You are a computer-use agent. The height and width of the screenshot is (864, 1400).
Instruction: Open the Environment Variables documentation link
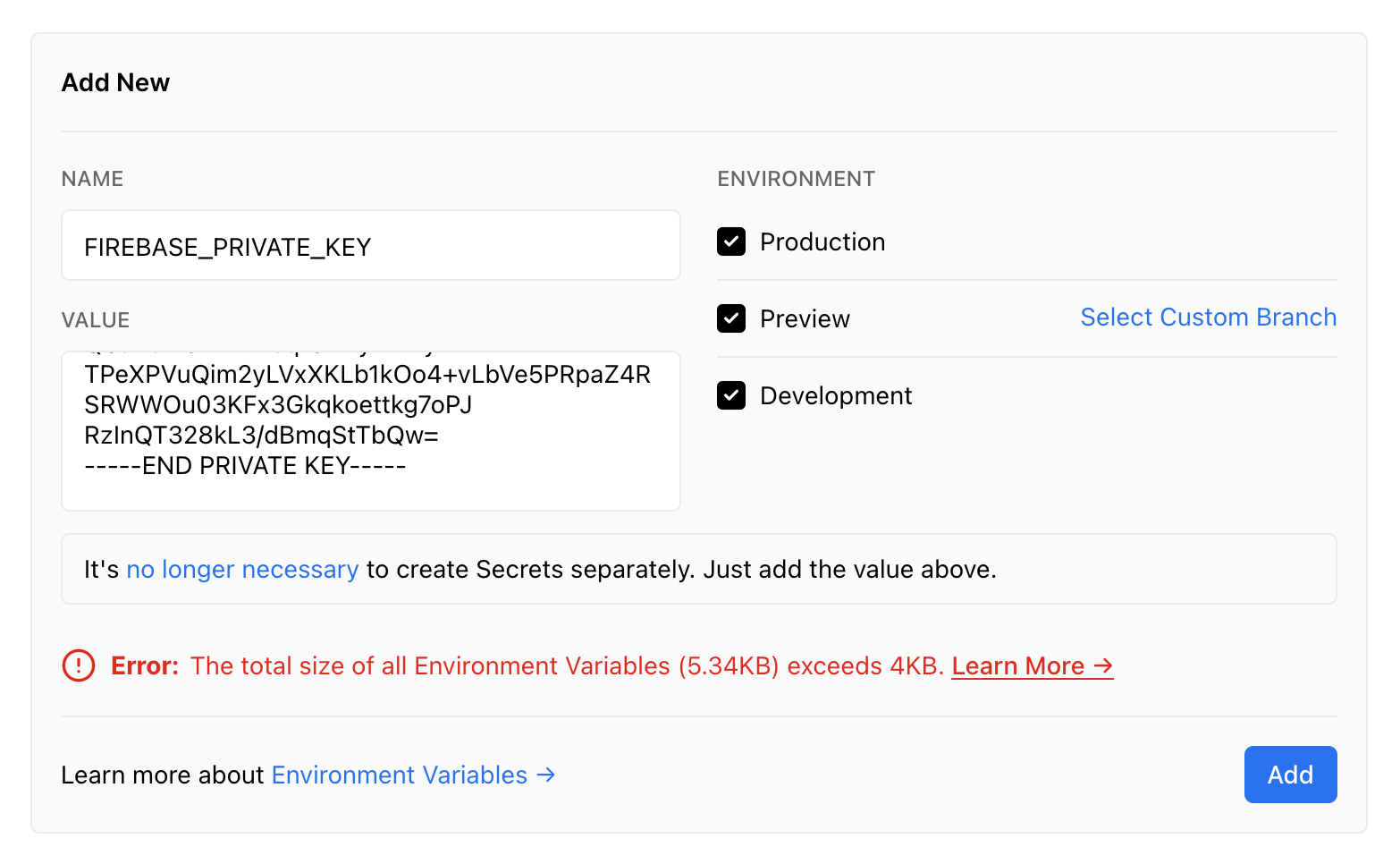tap(413, 775)
